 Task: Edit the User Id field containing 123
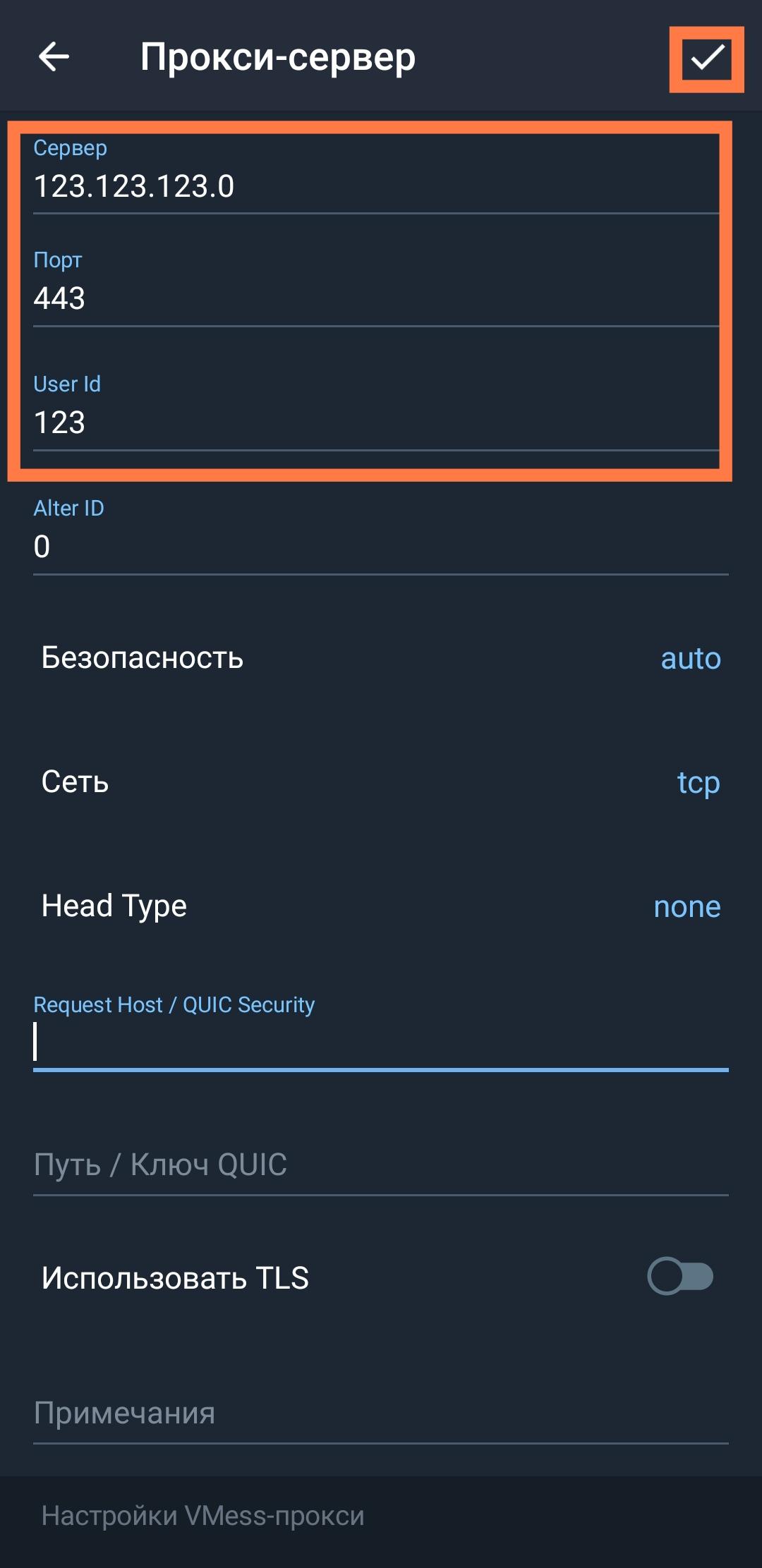click(x=282, y=423)
